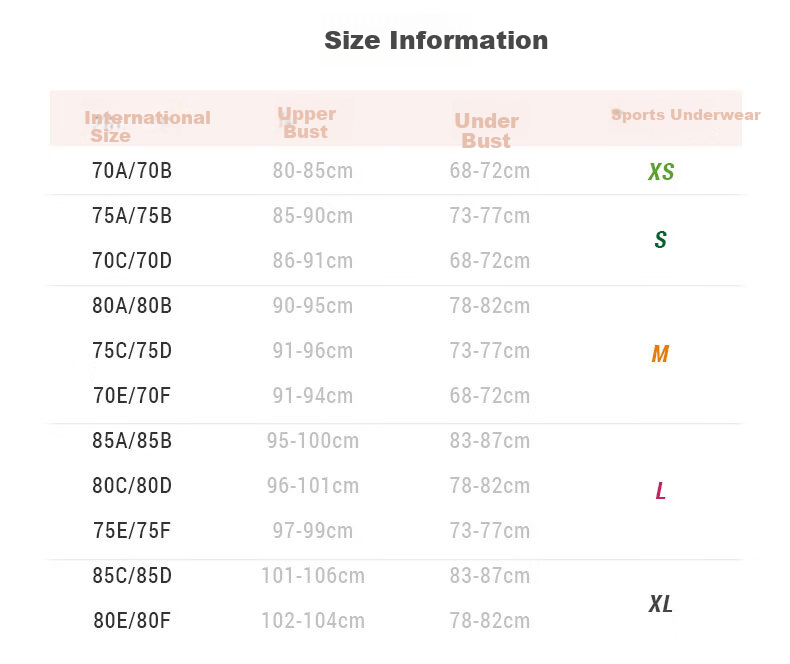Click the 75A/75B international size

(132, 216)
